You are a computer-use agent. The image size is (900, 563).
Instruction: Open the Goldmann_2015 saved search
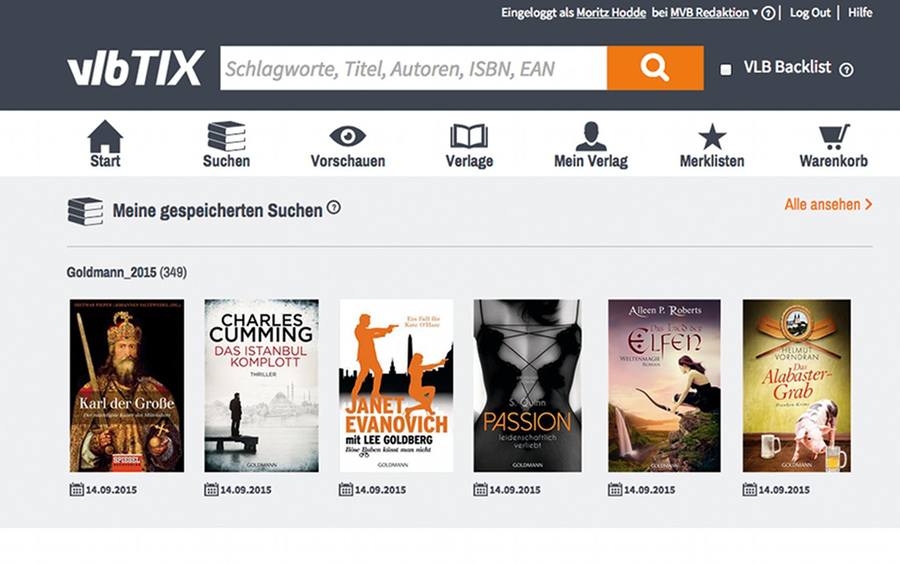click(126, 272)
